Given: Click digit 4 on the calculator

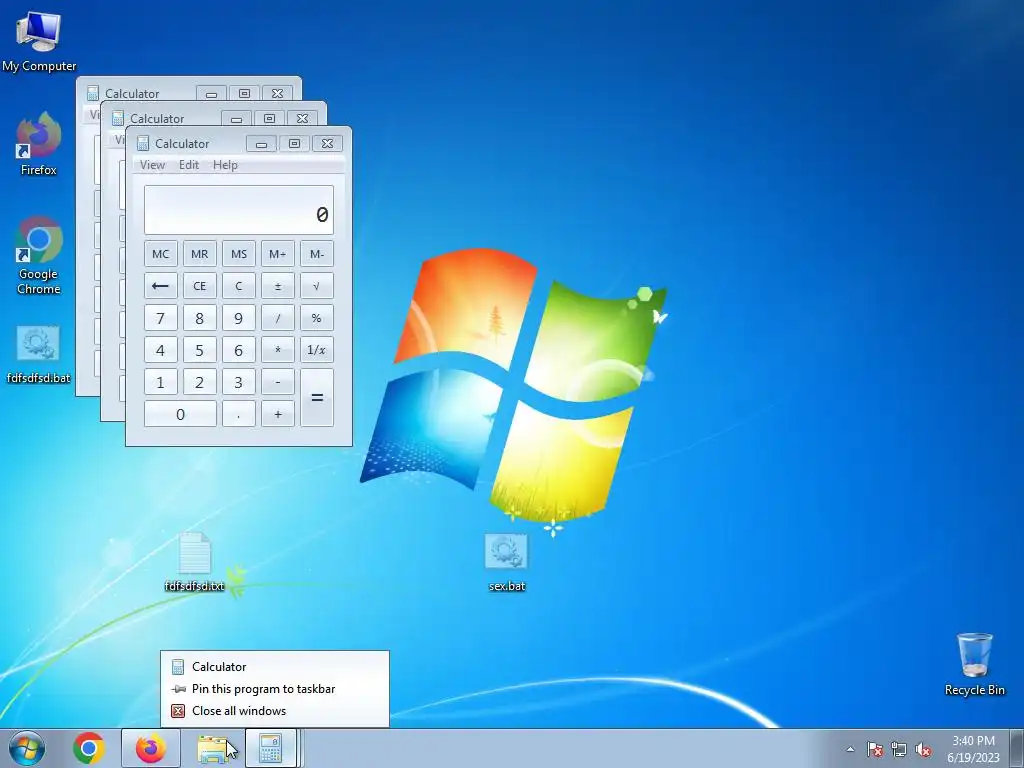Looking at the screenshot, I should pyautogui.click(x=161, y=350).
